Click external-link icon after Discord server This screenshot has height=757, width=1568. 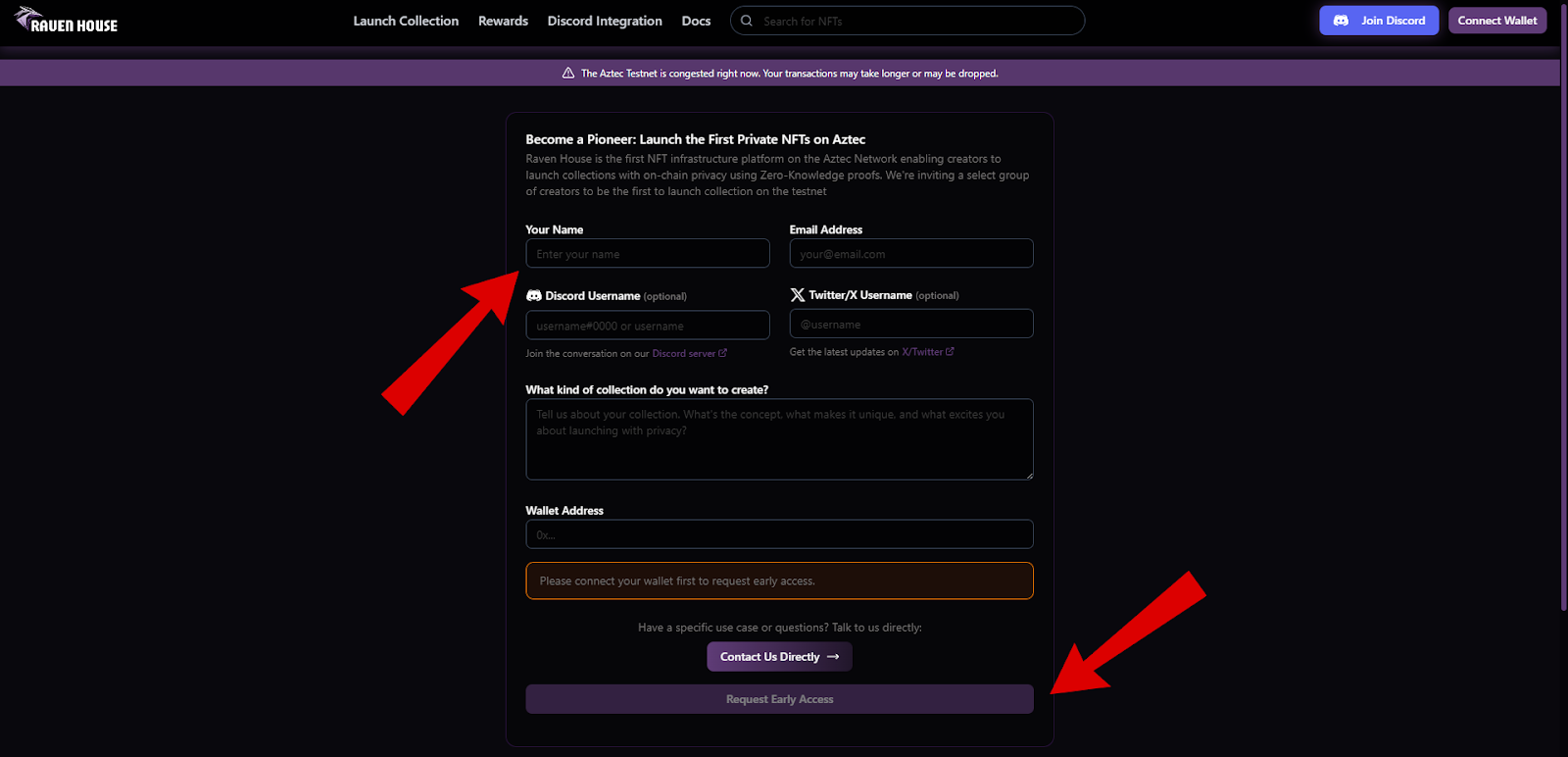coord(723,353)
